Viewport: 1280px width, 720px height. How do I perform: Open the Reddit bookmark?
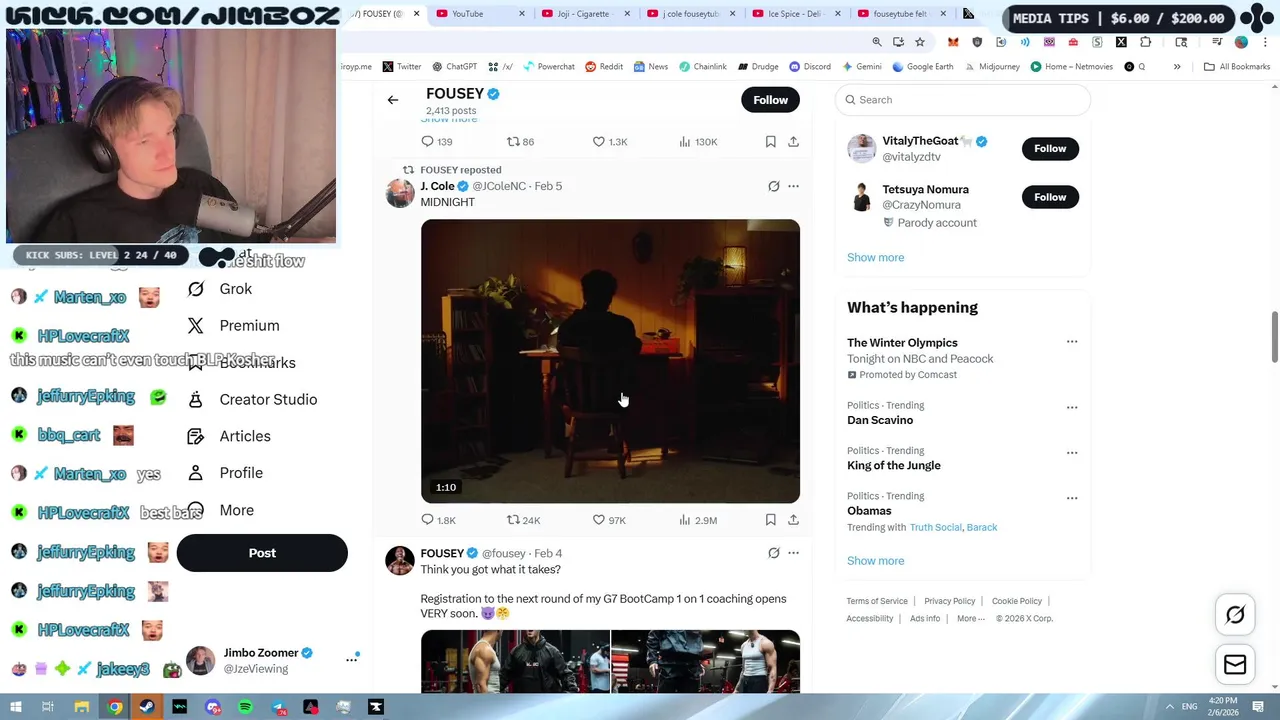[x=604, y=67]
